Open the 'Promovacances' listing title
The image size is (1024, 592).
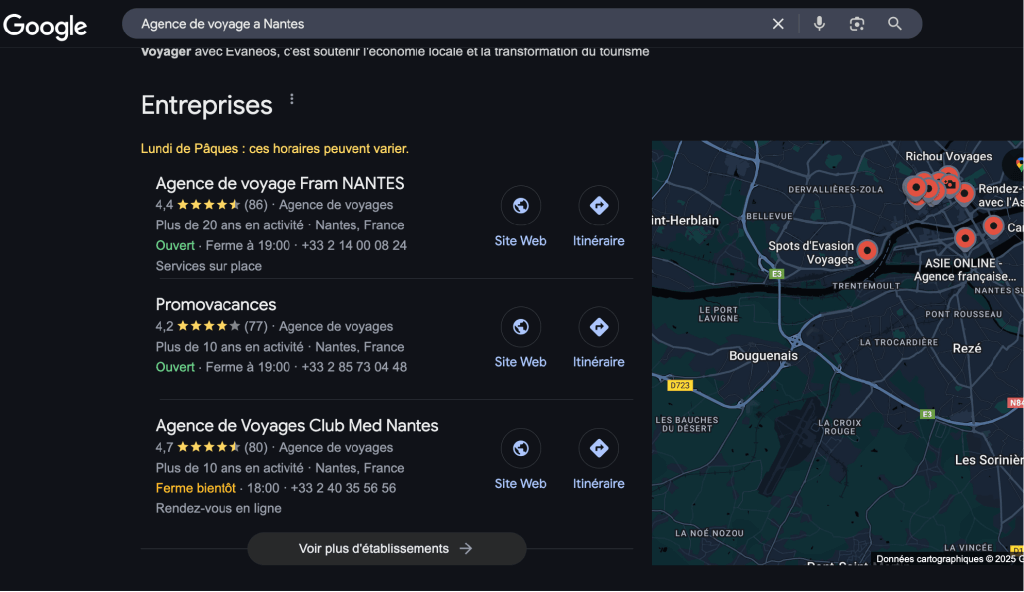pyautogui.click(x=216, y=304)
